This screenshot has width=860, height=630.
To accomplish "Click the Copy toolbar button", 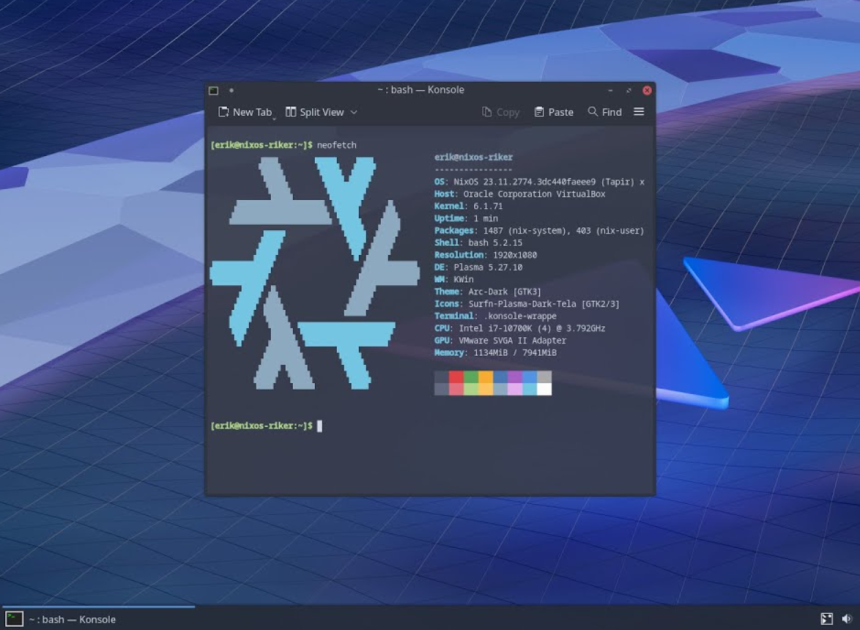I will pyautogui.click(x=500, y=112).
